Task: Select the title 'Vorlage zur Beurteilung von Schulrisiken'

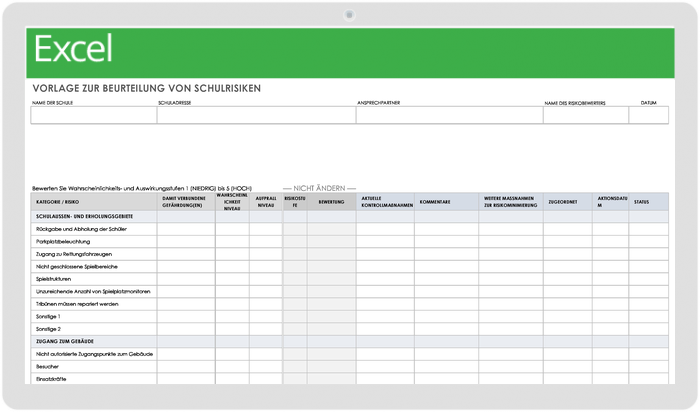Action: pos(146,88)
